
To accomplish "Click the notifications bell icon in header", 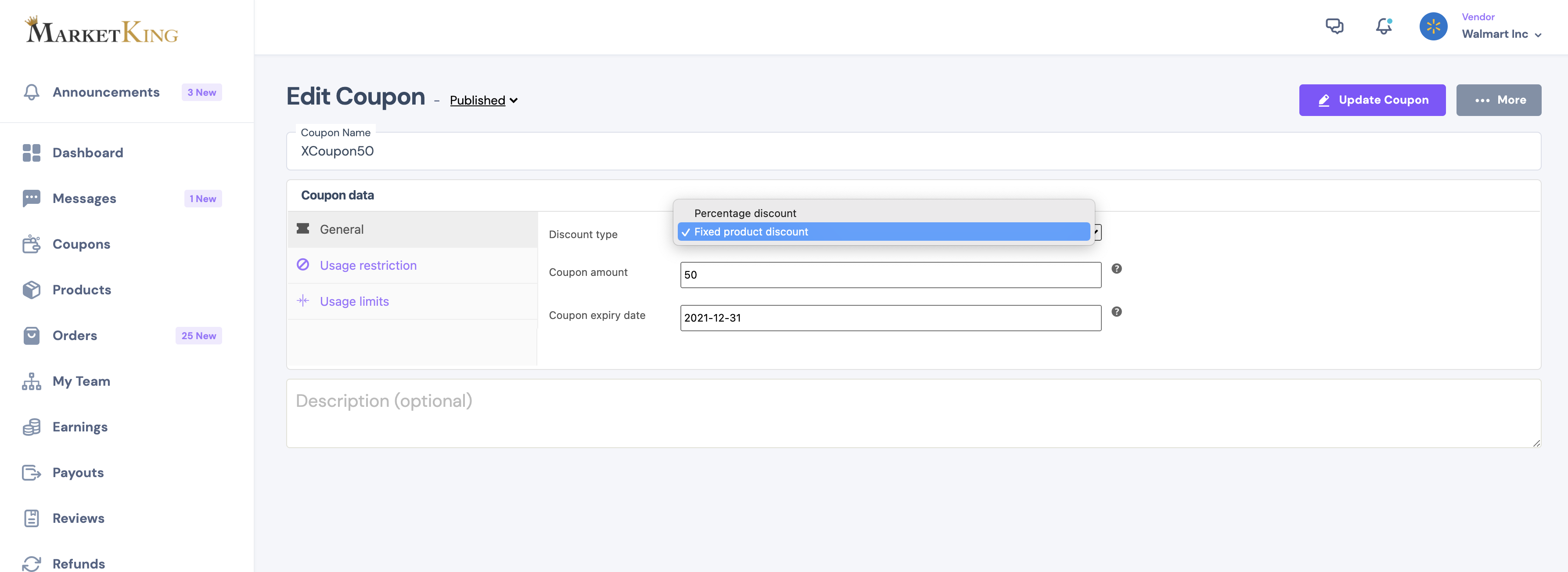I will (1384, 26).
